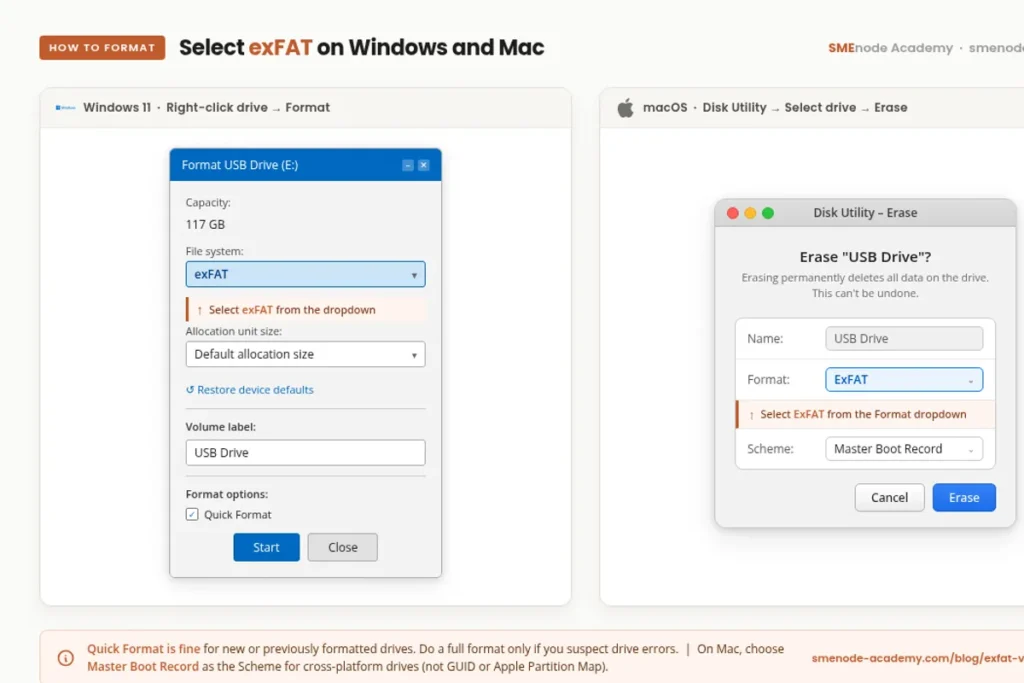Click the '117 GB' capacity value

(x=205, y=225)
